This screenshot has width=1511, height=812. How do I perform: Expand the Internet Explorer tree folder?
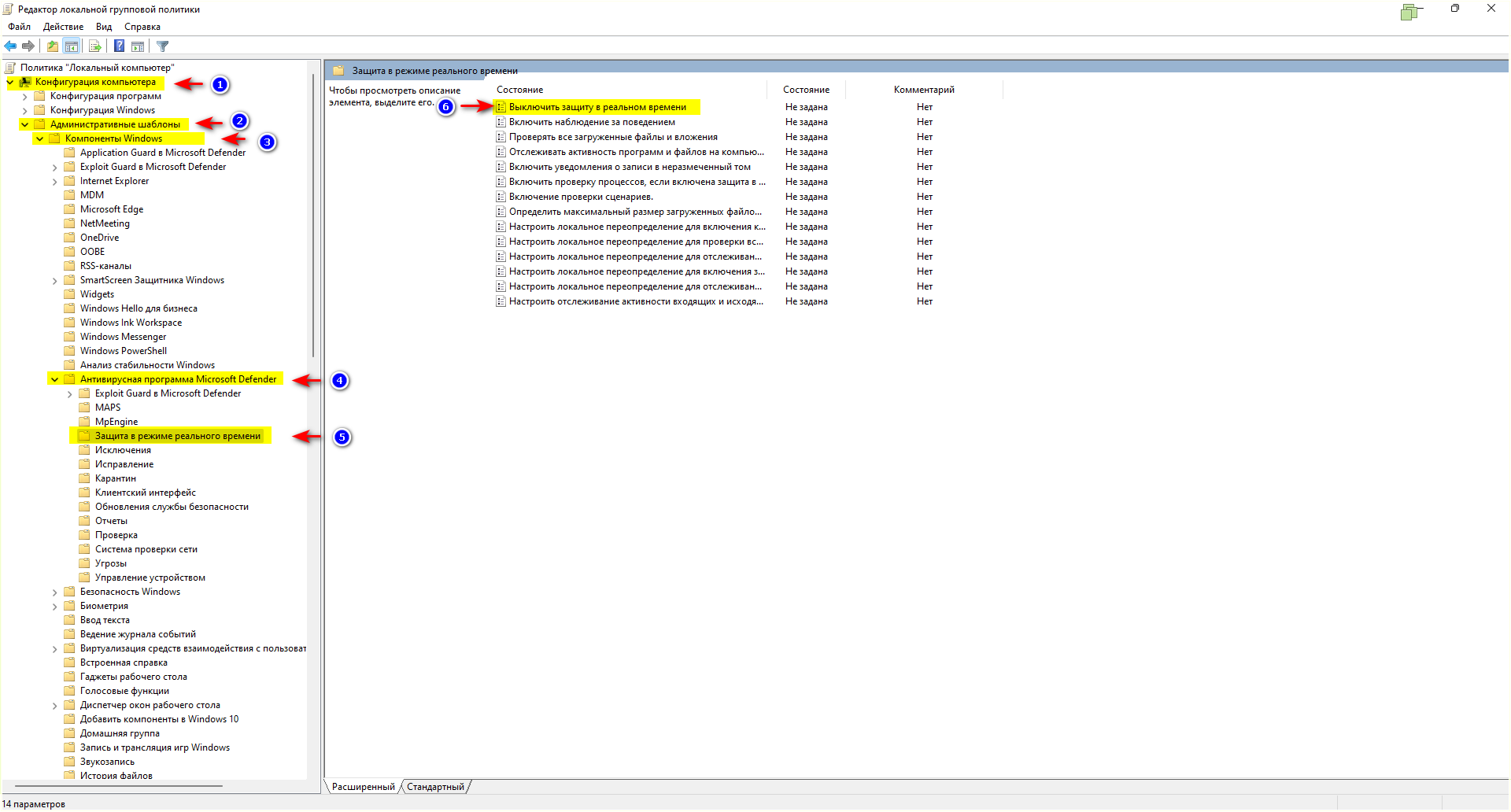click(55, 182)
